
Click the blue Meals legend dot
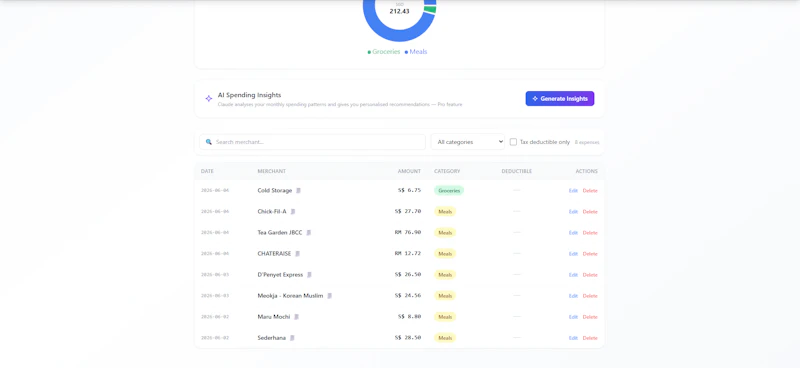click(x=407, y=52)
